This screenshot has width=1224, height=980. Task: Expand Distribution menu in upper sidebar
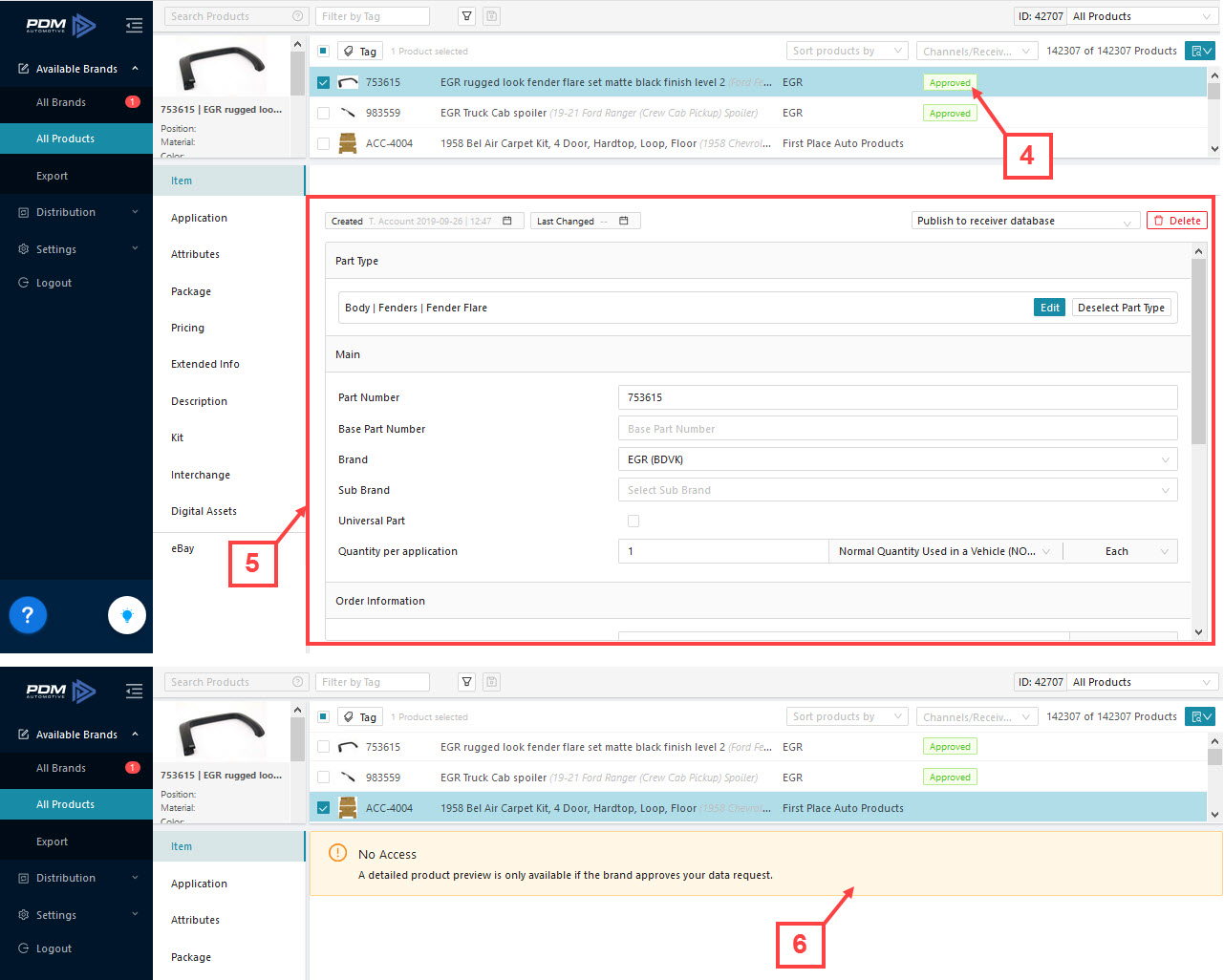76,212
